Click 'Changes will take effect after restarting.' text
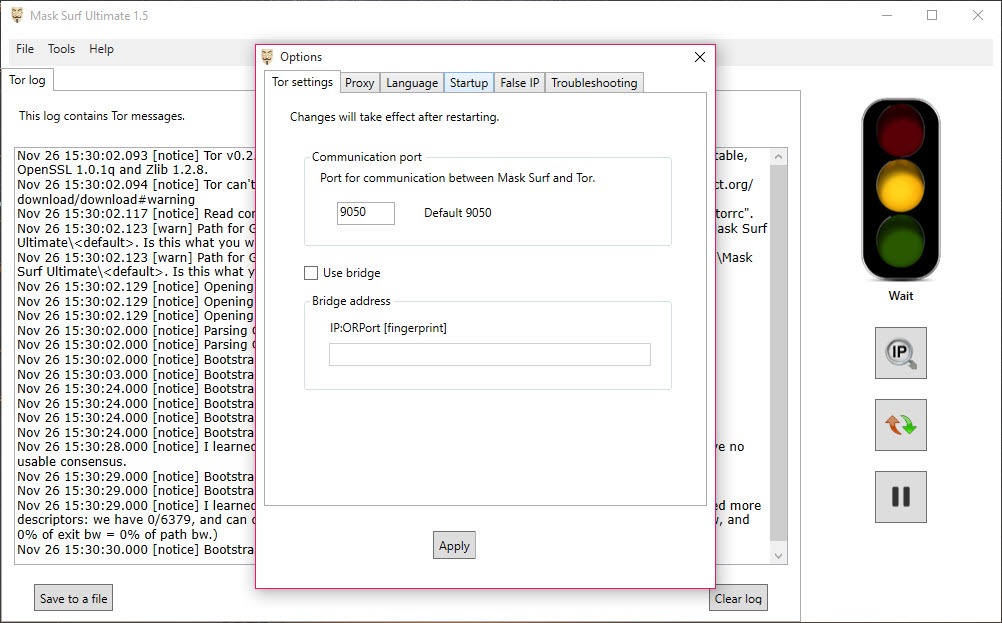The image size is (1002, 623). [x=394, y=117]
